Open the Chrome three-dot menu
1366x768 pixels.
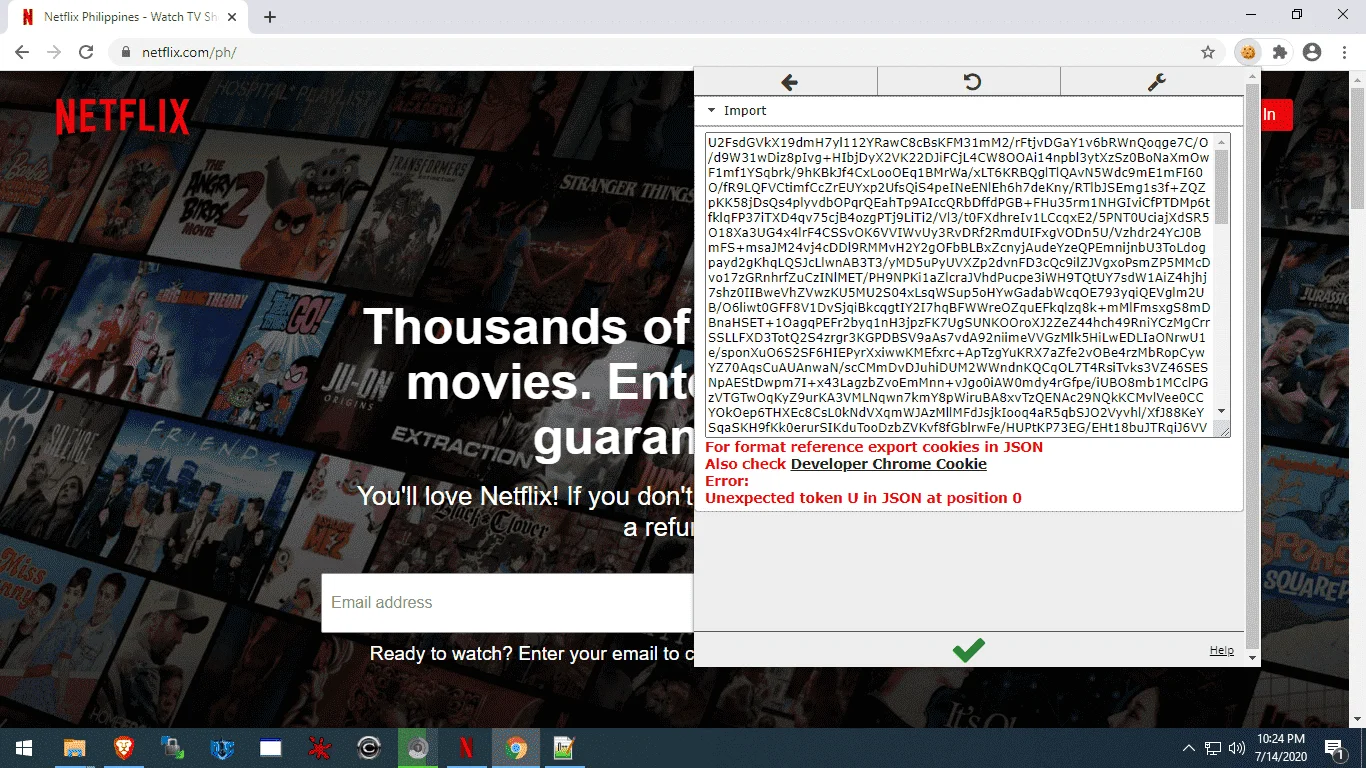(1345, 52)
